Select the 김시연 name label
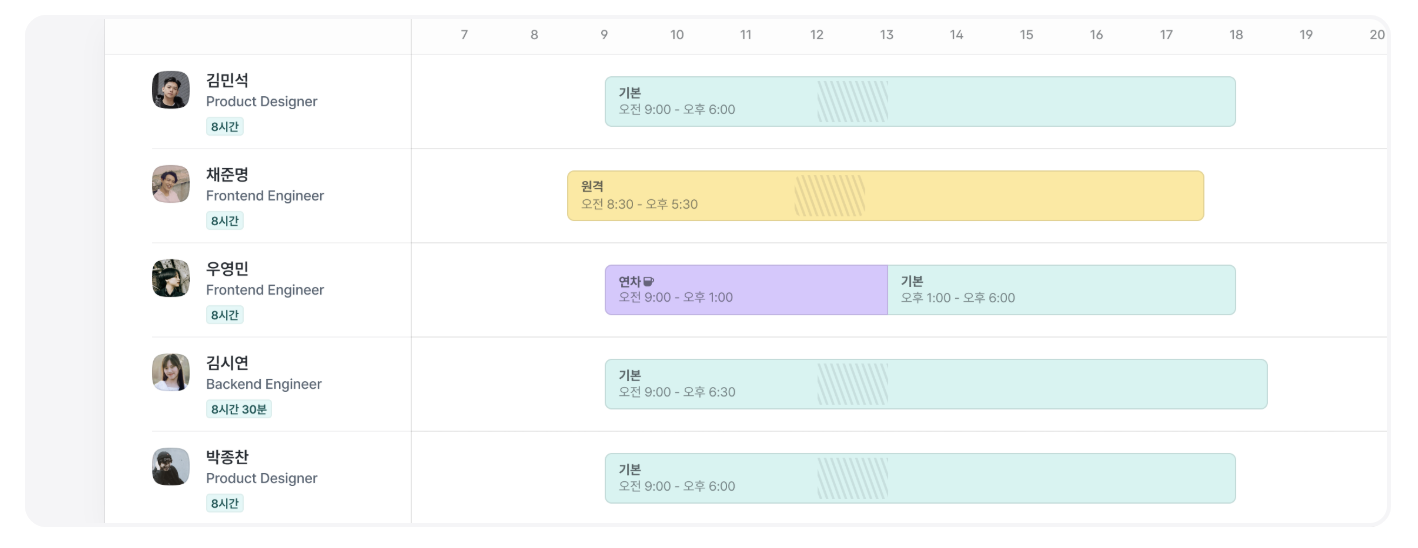The width and height of the screenshot is (1418, 548). click(227, 363)
